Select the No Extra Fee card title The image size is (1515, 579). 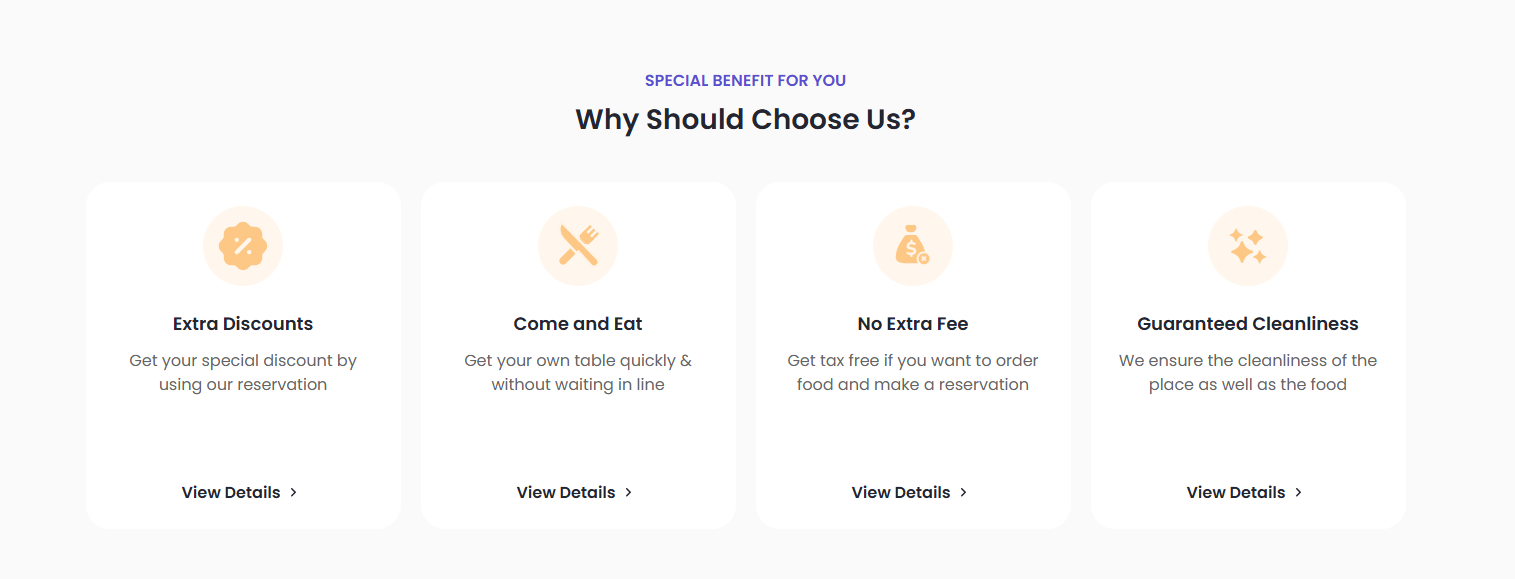[913, 324]
